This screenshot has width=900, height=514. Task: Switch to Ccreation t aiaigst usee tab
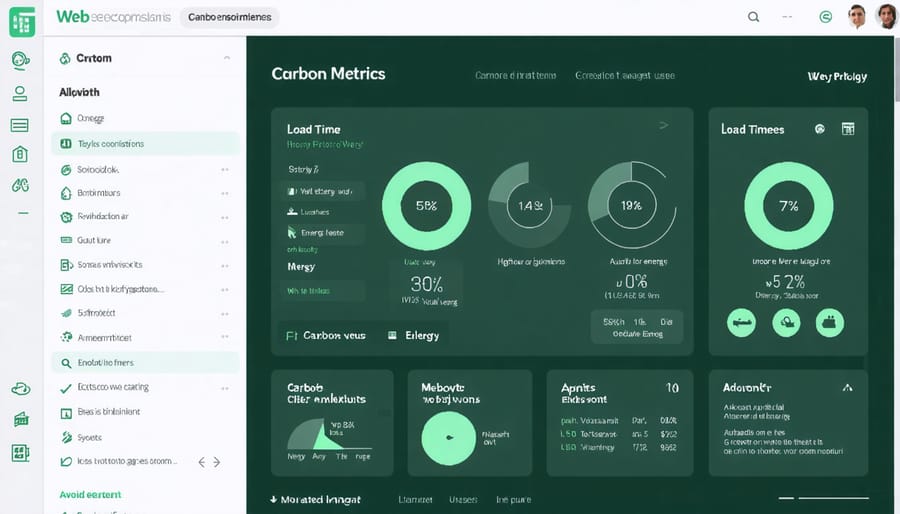point(625,75)
